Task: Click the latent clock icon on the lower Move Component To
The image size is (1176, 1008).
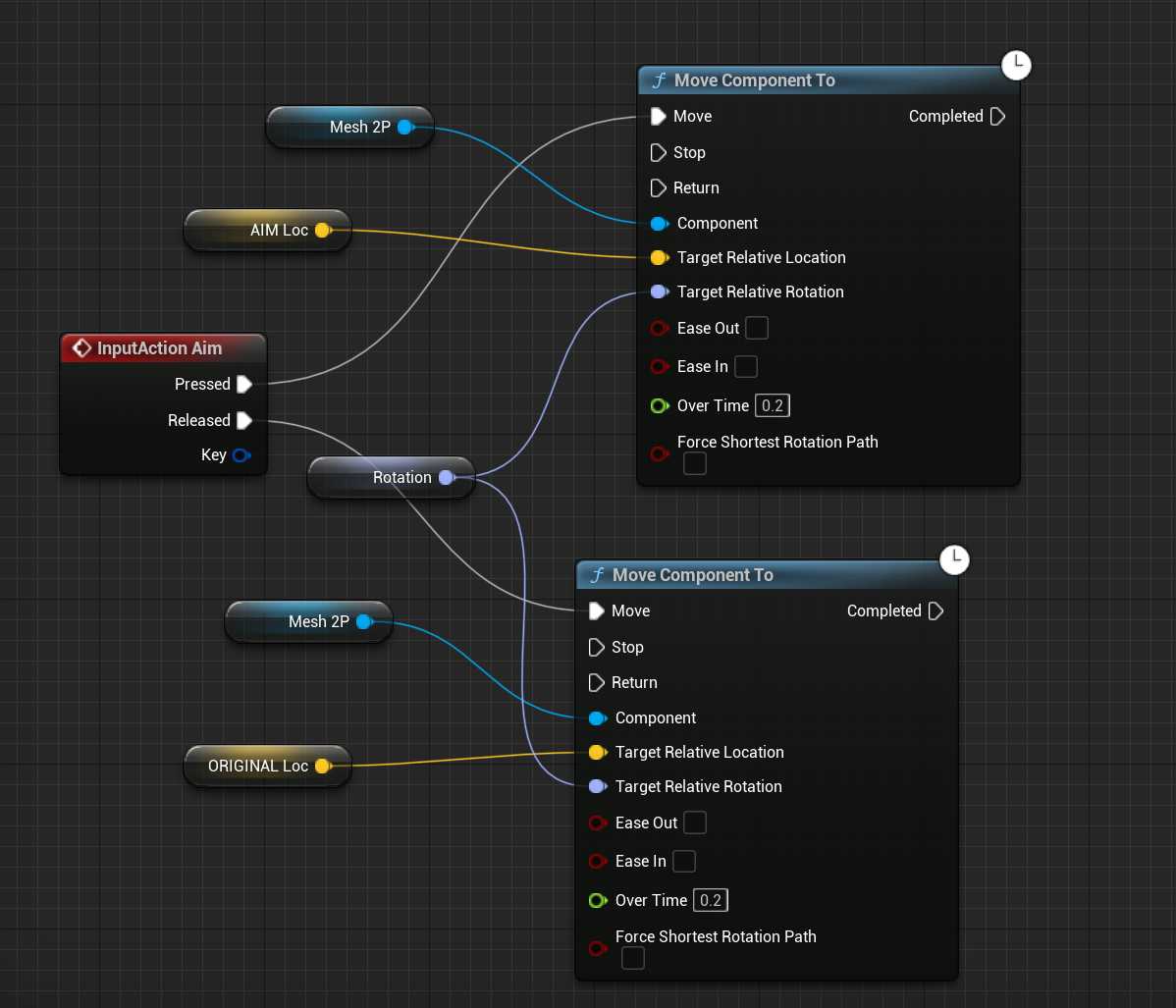Action: [x=954, y=560]
